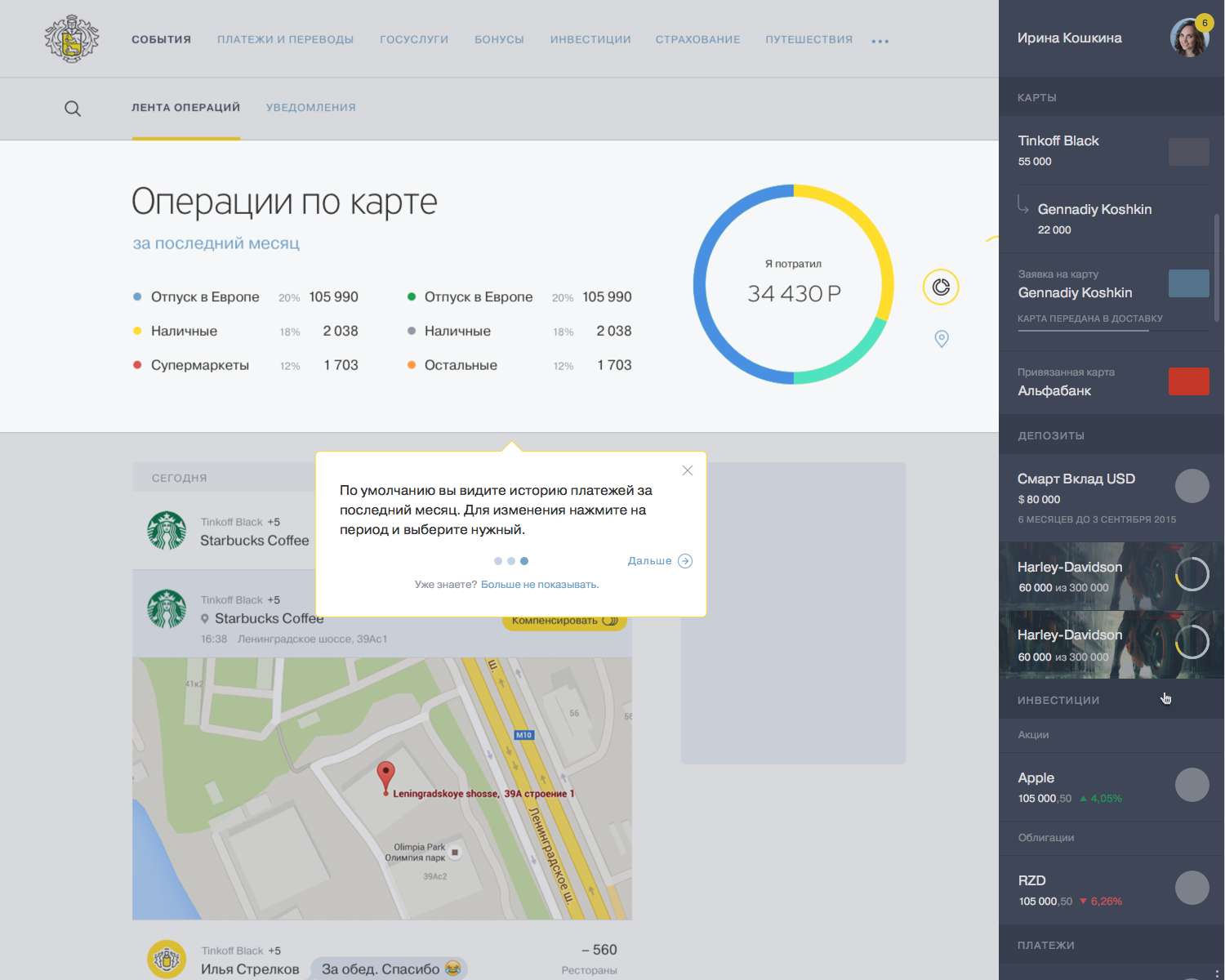Click the Дальше link in popup
Screen dimensions: 1225x980
(649, 561)
